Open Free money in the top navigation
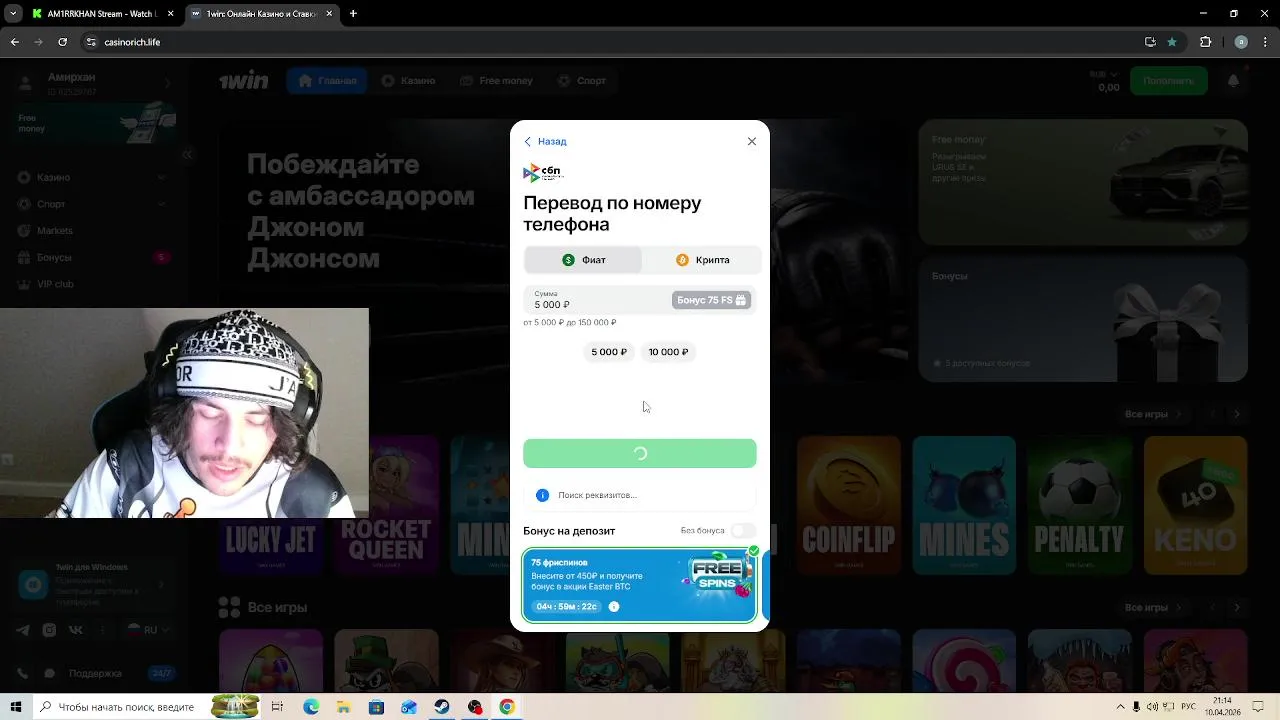This screenshot has height=720, width=1280. point(496,81)
